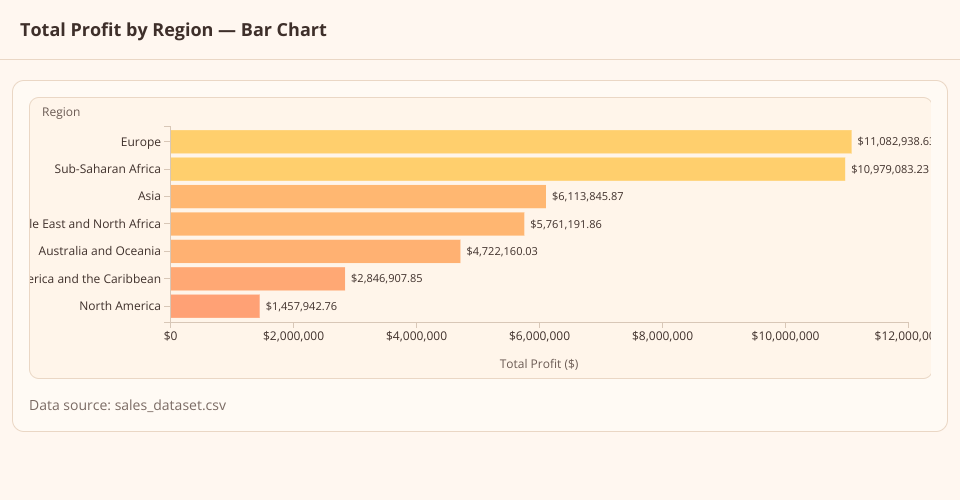Select the Asia bar in chart

coord(358,196)
